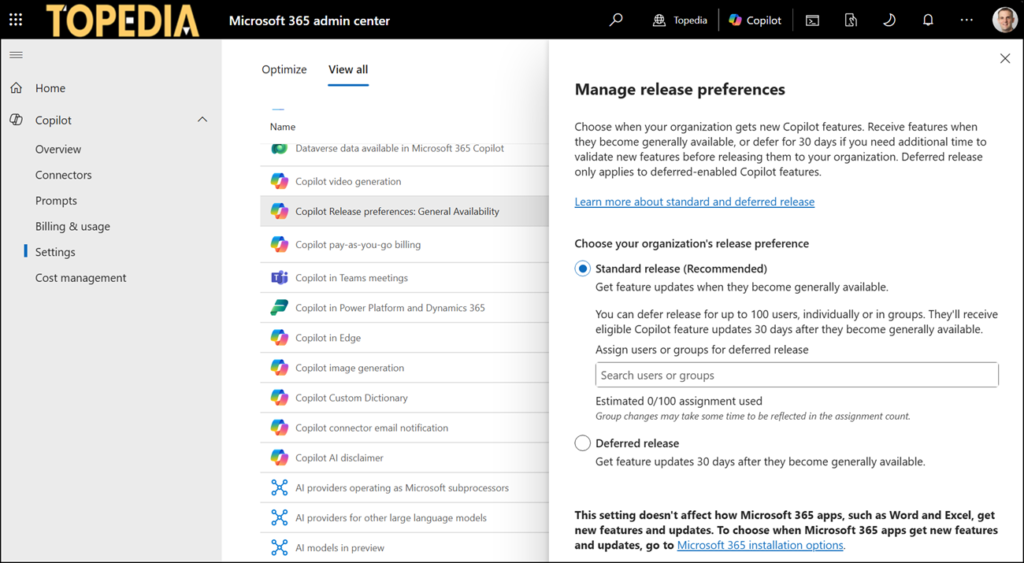The height and width of the screenshot is (563, 1024).
Task: Click Teams icon for Copilot in Teams meetings
Action: pos(280,278)
